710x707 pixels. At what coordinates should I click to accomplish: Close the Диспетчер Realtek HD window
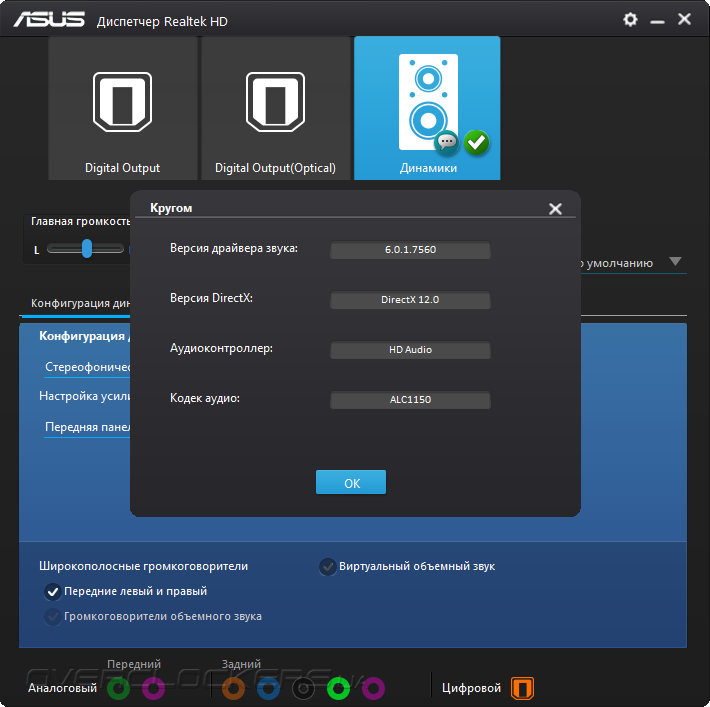coord(684,19)
